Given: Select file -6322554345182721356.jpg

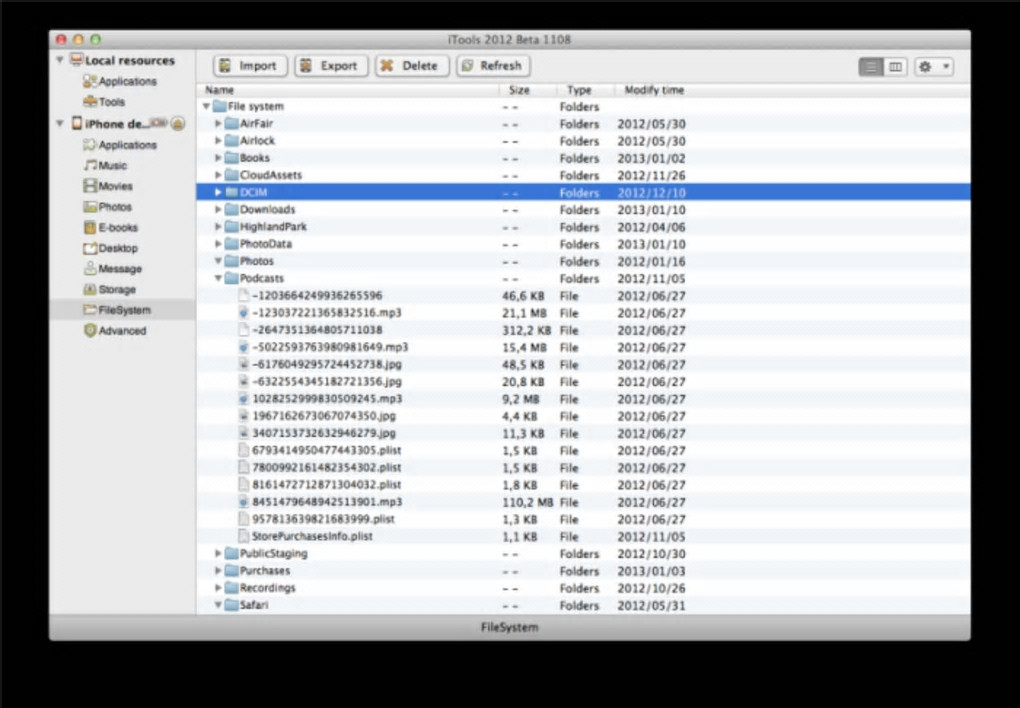Looking at the screenshot, I should click(582, 382).
